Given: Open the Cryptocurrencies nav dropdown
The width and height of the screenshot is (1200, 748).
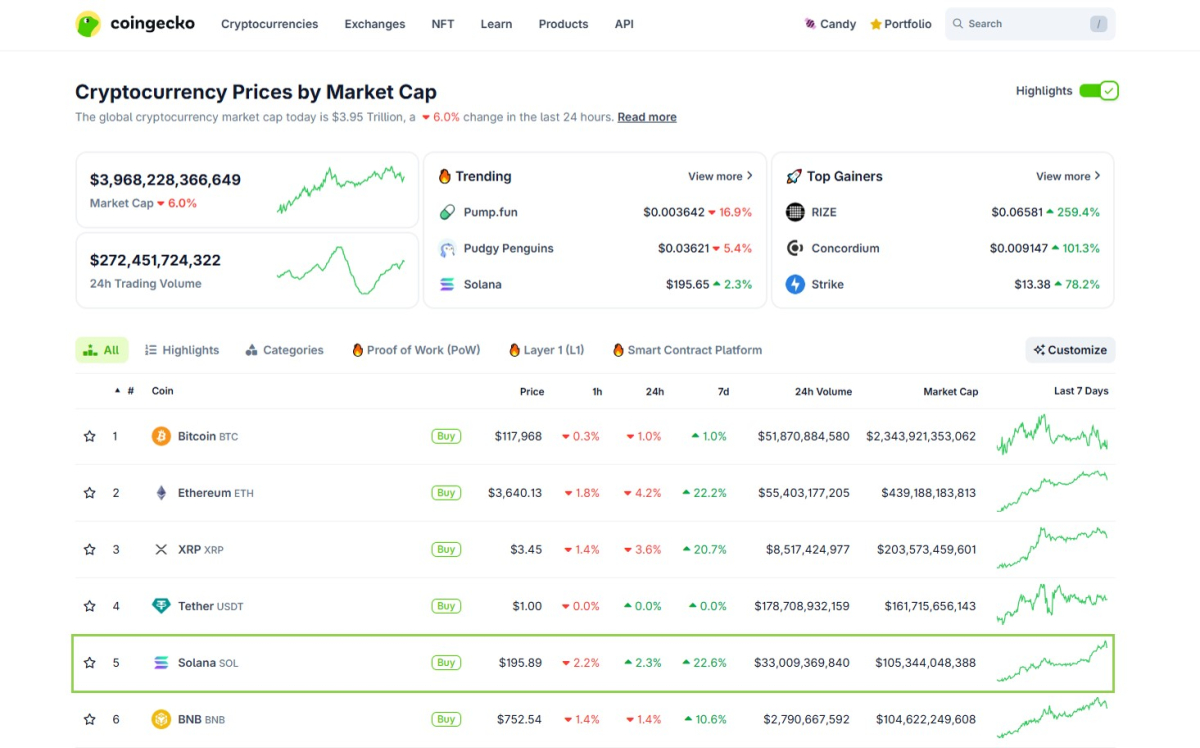Looking at the screenshot, I should tap(269, 24).
